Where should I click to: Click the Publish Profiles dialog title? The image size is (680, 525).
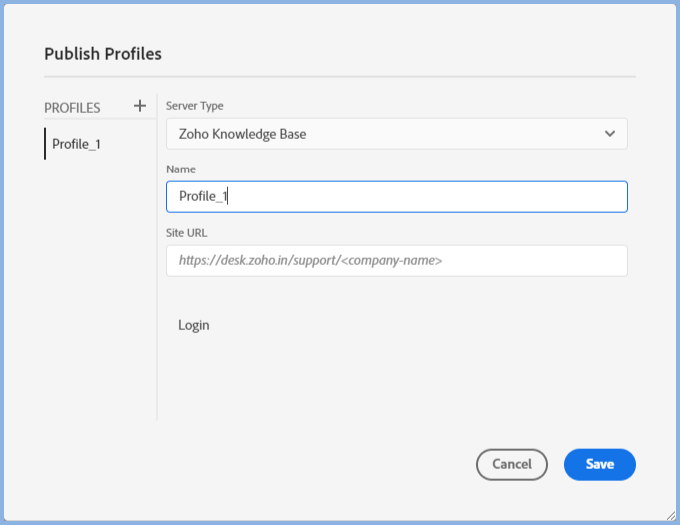(103, 53)
